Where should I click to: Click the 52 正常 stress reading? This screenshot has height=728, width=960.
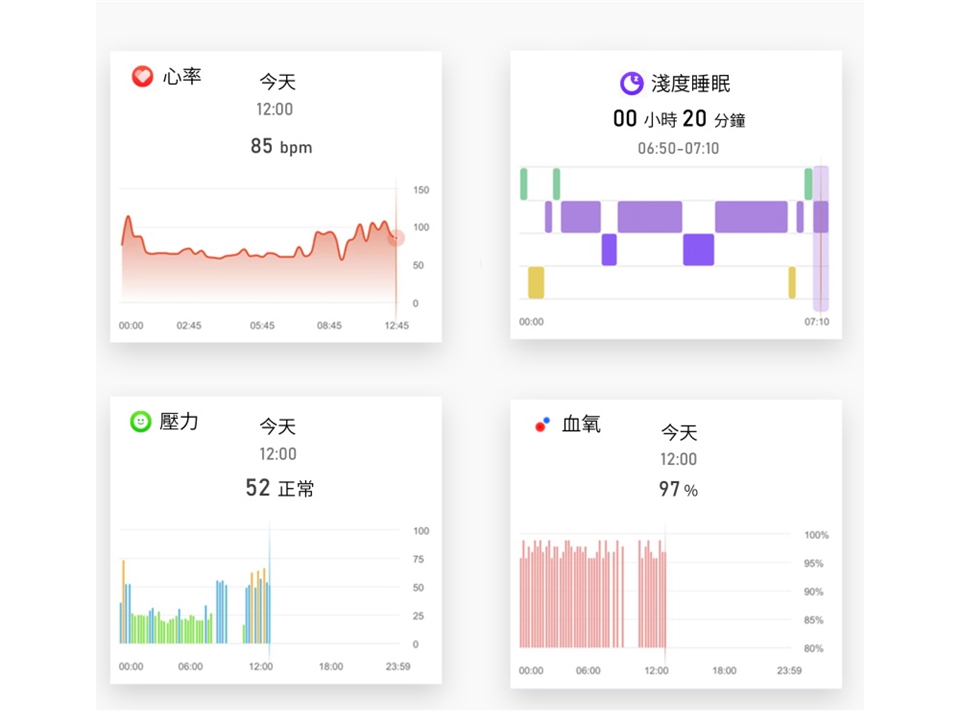pyautogui.click(x=279, y=488)
